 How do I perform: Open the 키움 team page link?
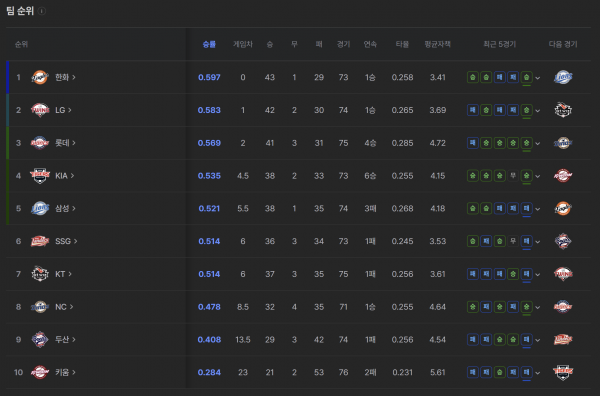[x=65, y=372]
